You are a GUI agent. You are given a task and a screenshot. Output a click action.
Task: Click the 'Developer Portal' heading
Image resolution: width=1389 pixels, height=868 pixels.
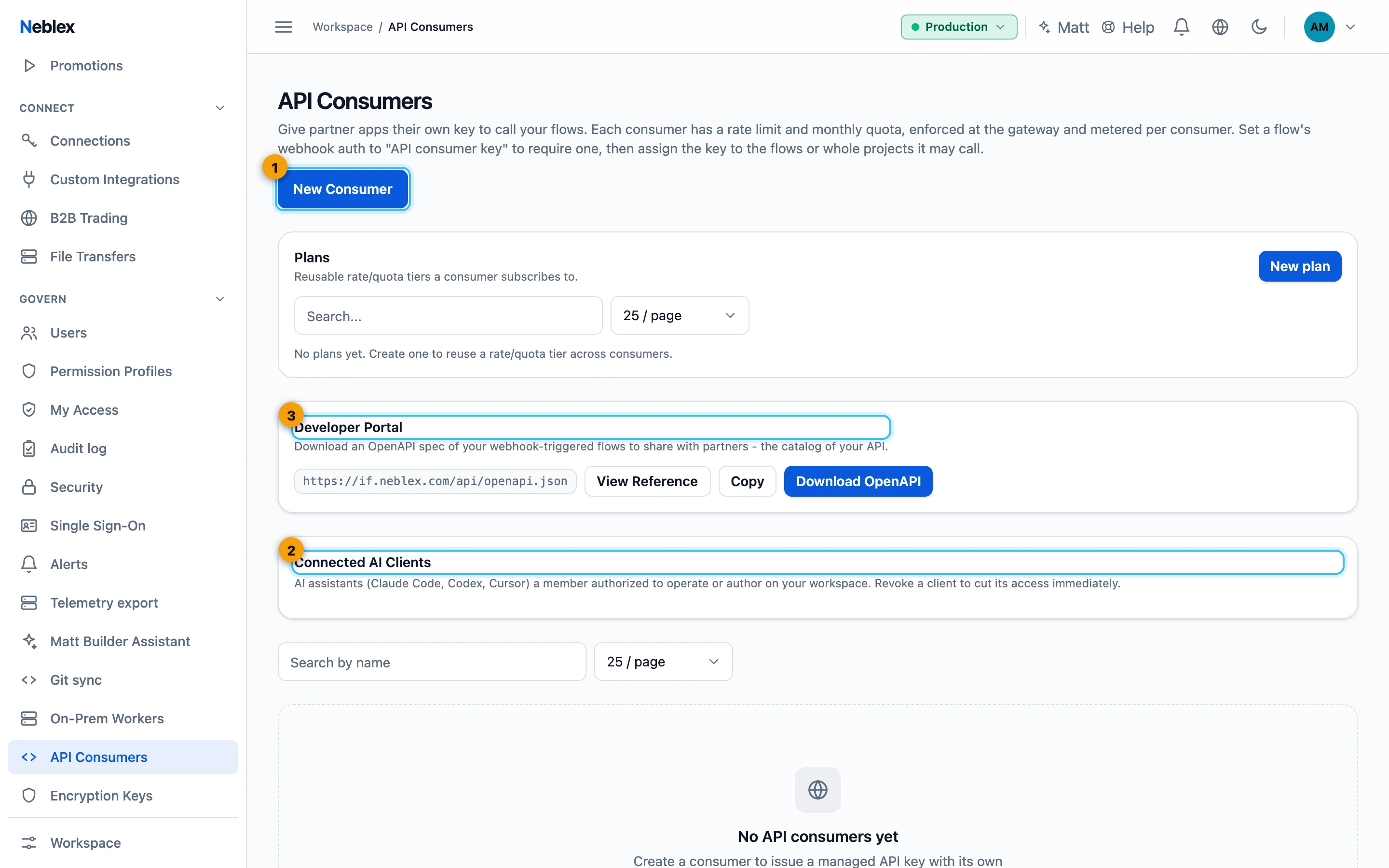point(348,427)
